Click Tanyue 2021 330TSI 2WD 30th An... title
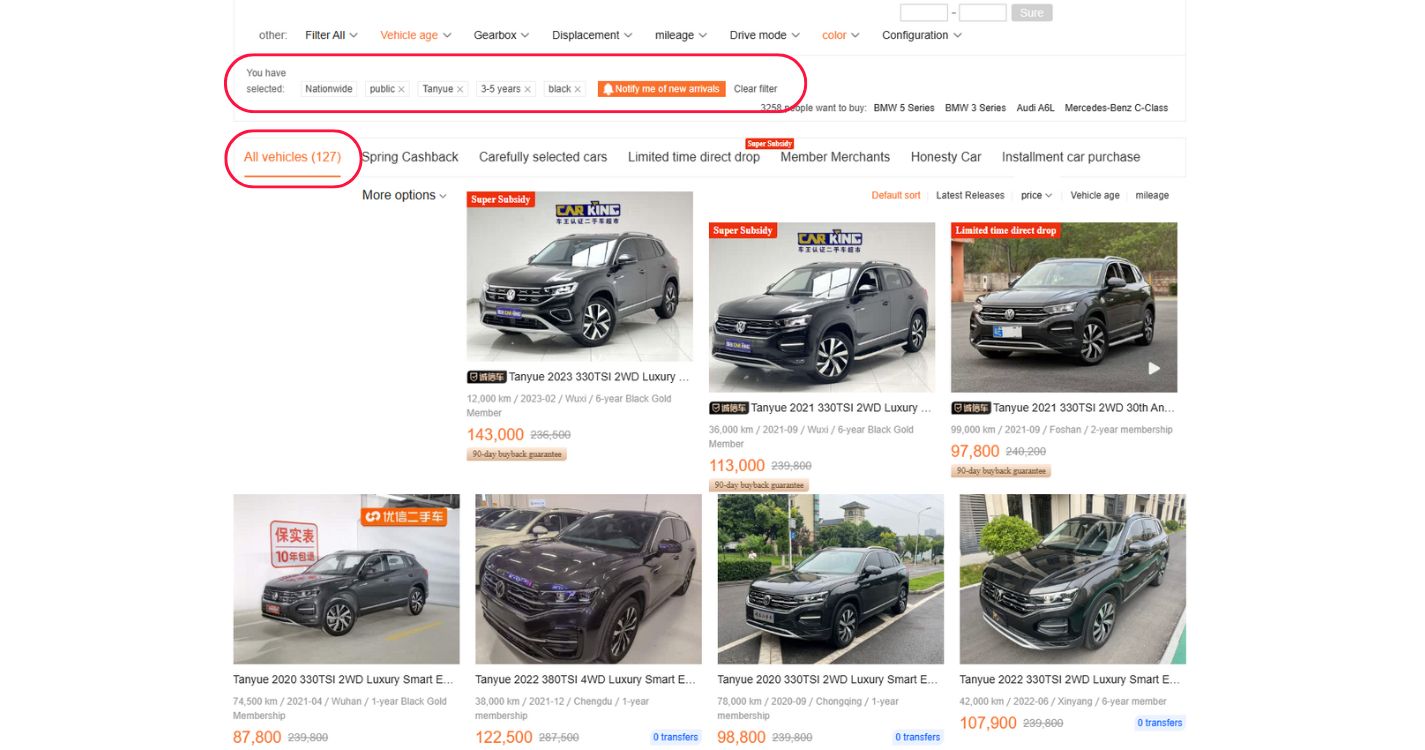 coord(1084,408)
